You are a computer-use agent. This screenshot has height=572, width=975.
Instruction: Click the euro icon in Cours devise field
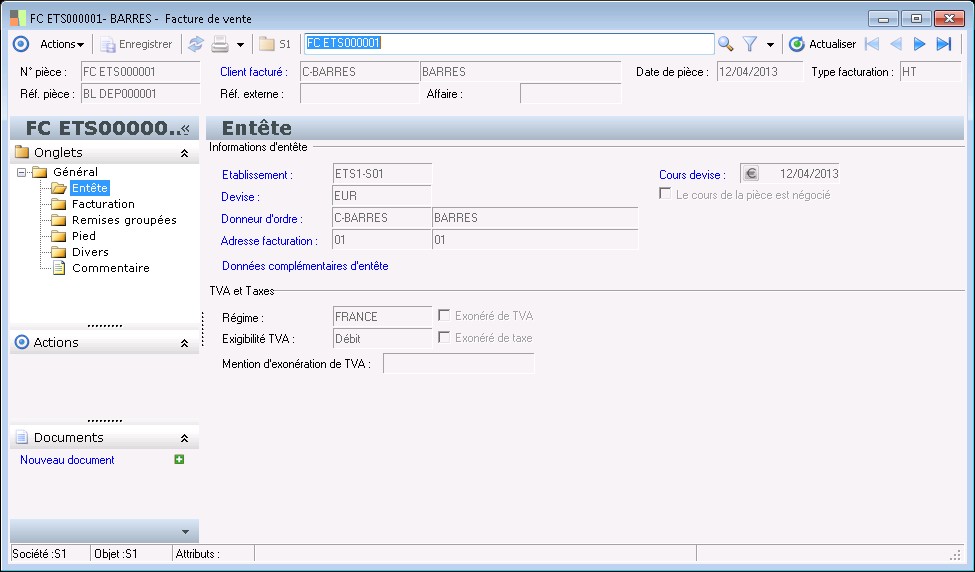coord(751,173)
